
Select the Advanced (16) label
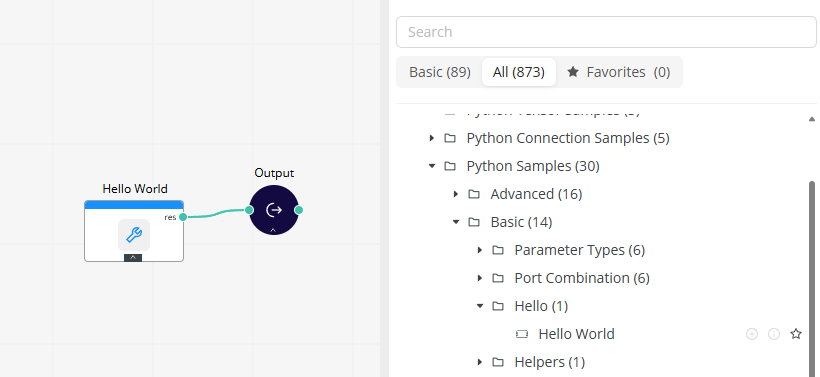[536, 195]
